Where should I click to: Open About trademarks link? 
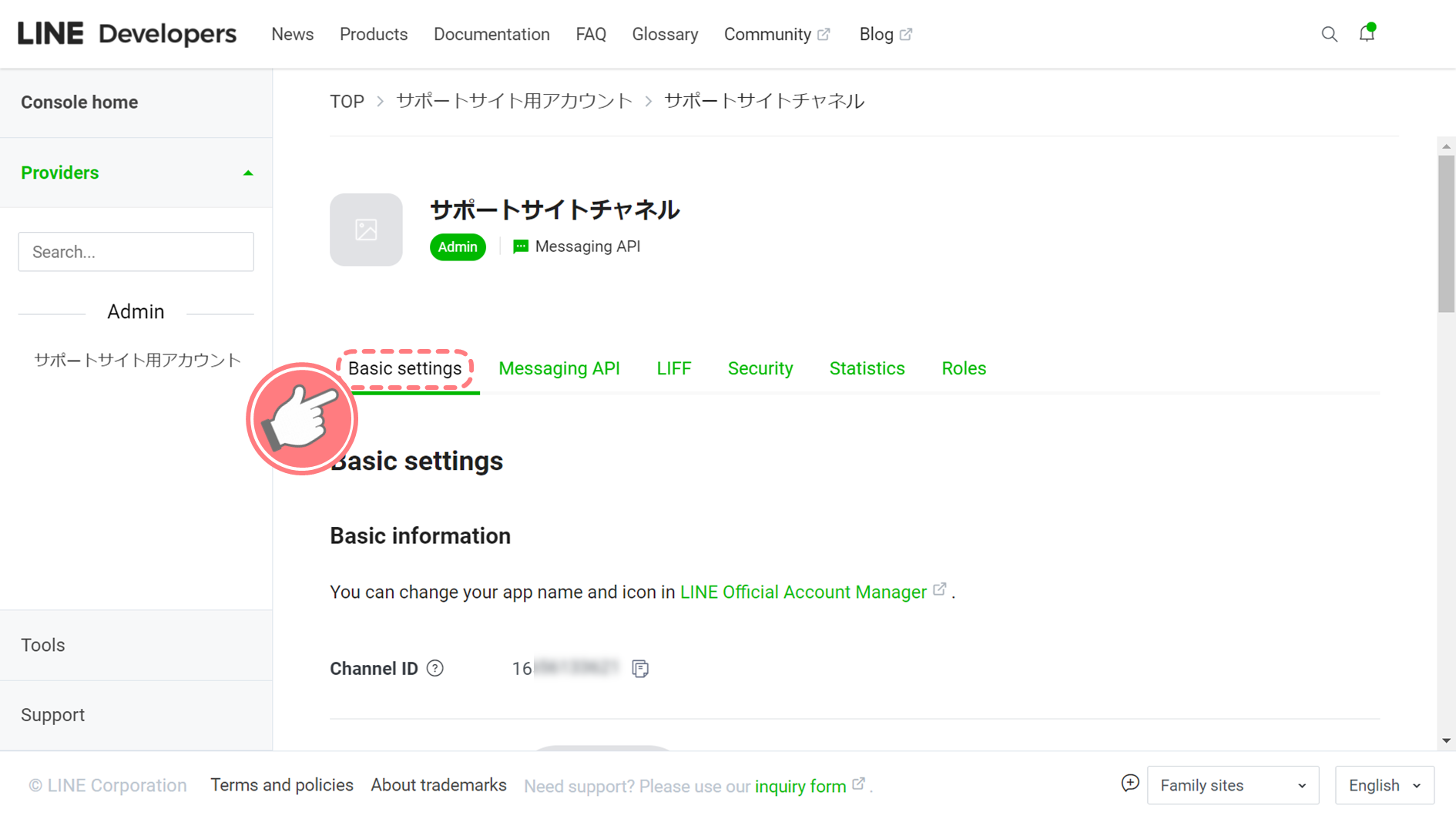coord(438,785)
